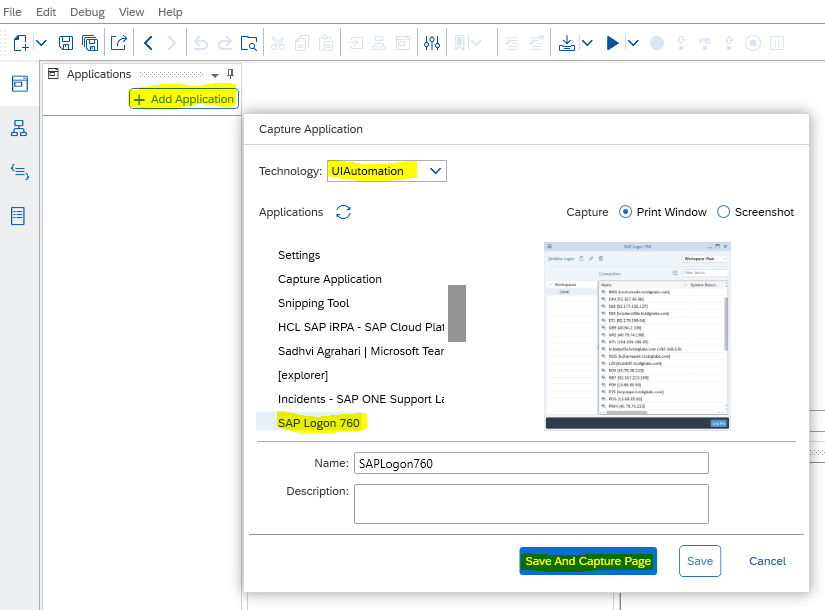Click the export project icon in toolbar
Image resolution: width=825 pixels, height=610 pixels.
tap(119, 43)
